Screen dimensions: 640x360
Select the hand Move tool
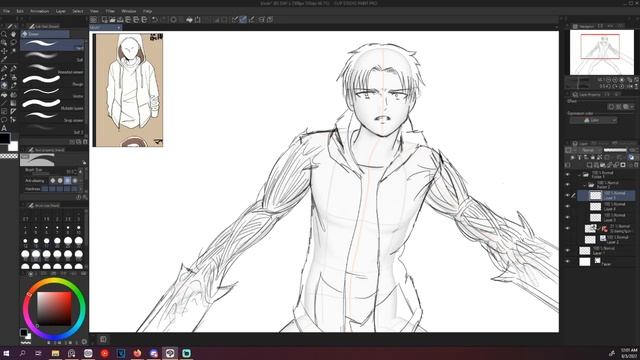tap(13, 34)
